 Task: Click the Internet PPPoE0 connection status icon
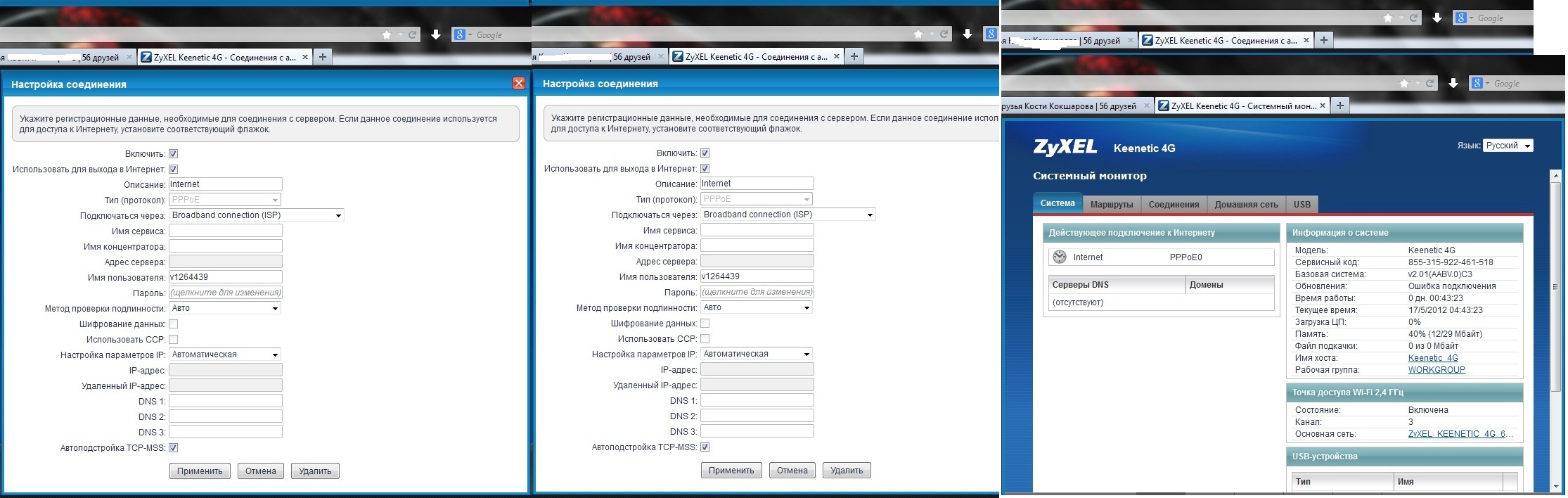point(1060,257)
